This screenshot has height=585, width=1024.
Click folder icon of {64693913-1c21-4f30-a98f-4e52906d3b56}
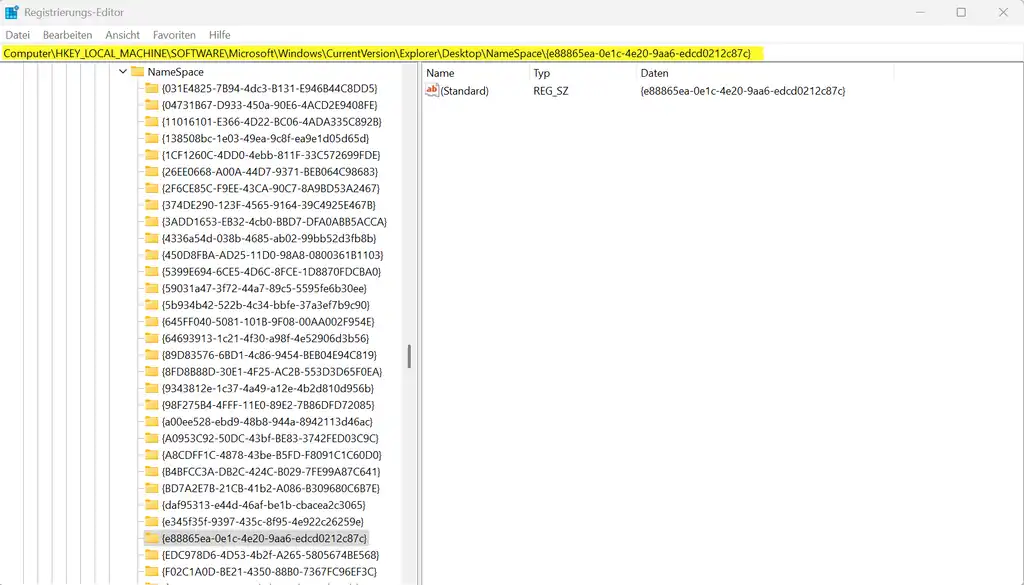[152, 338]
